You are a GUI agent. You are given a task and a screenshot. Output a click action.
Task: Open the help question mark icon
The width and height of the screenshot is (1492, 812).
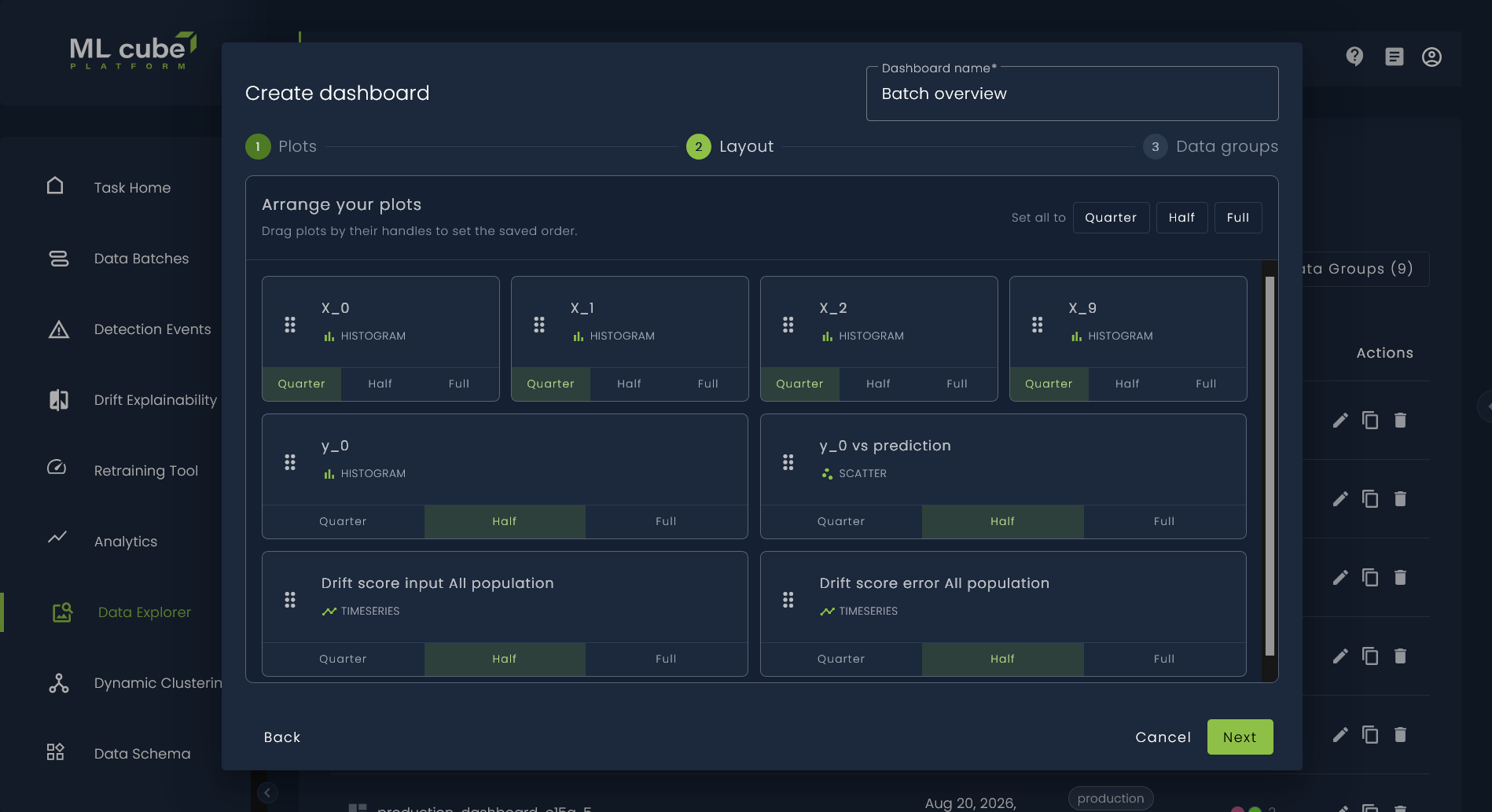[1354, 57]
